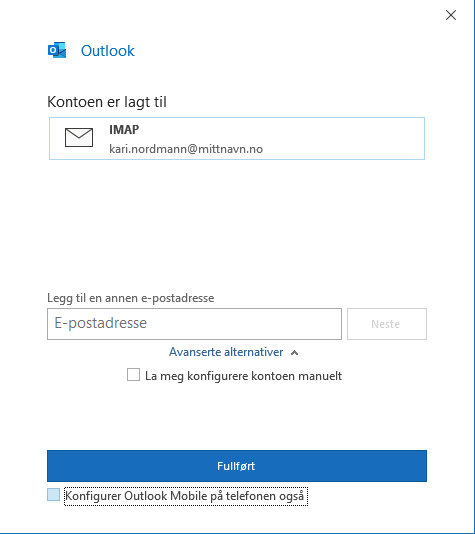This screenshot has width=475, height=534.
Task: Click the kari.nordmann@mittnavn.no address text
Action: coord(186,149)
